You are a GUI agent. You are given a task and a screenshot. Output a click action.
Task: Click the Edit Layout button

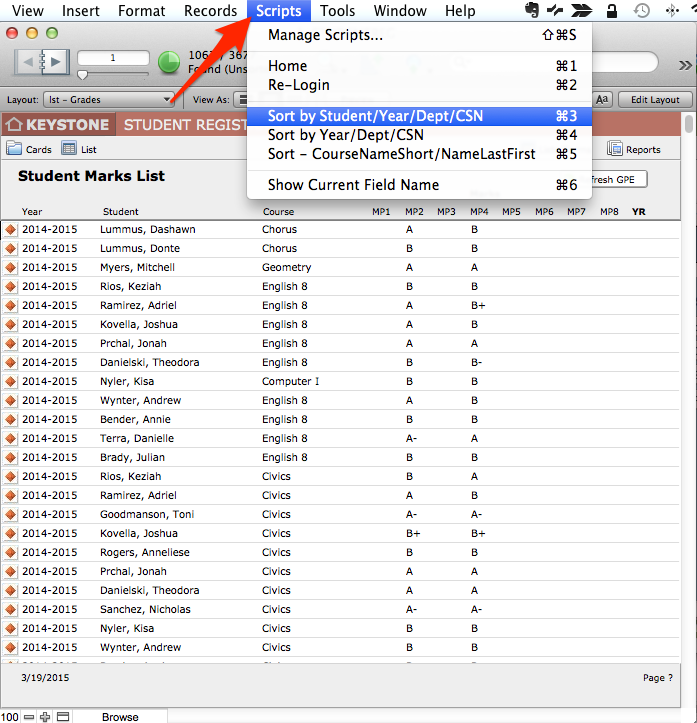tap(650, 100)
